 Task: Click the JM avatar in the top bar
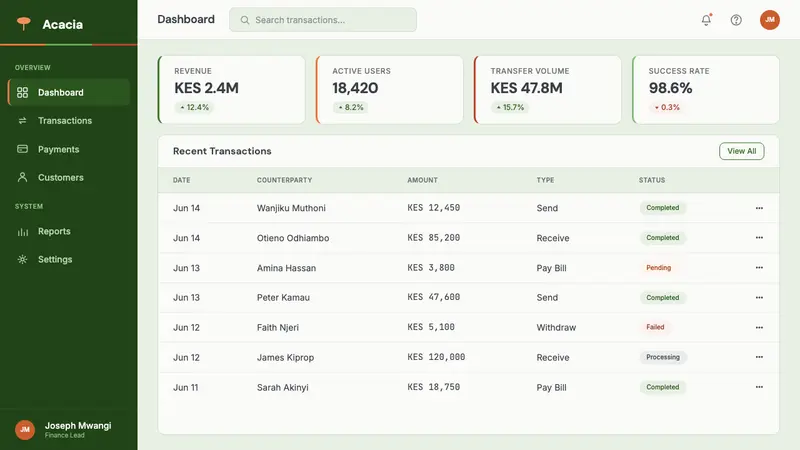(769, 20)
